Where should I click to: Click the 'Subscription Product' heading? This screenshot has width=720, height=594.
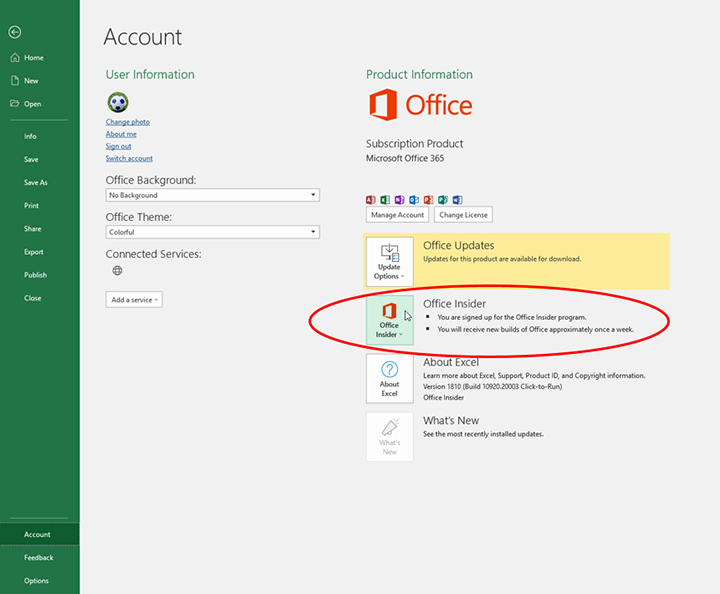coord(415,144)
